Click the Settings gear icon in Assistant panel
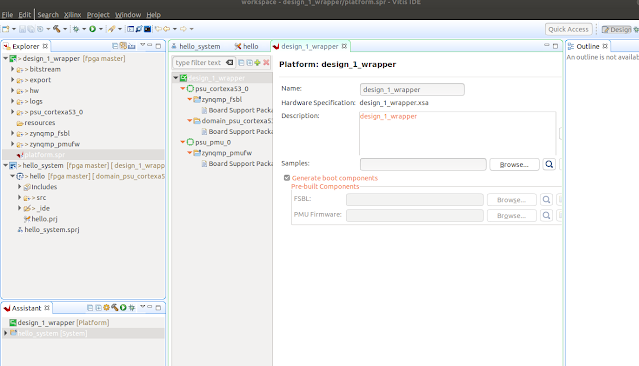Image resolution: width=639 pixels, height=366 pixels. coord(106,308)
